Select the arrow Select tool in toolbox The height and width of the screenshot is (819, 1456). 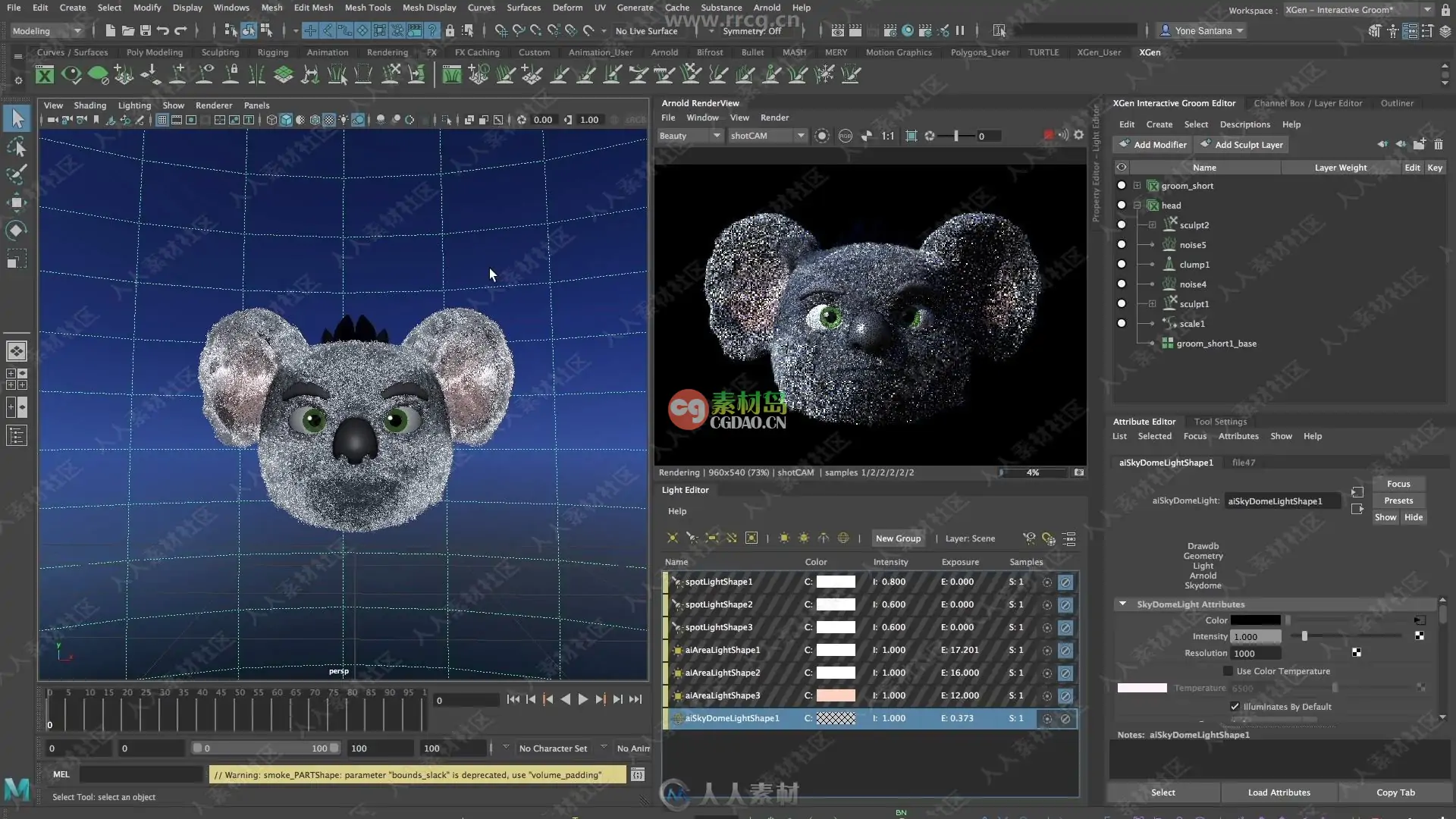click(17, 118)
